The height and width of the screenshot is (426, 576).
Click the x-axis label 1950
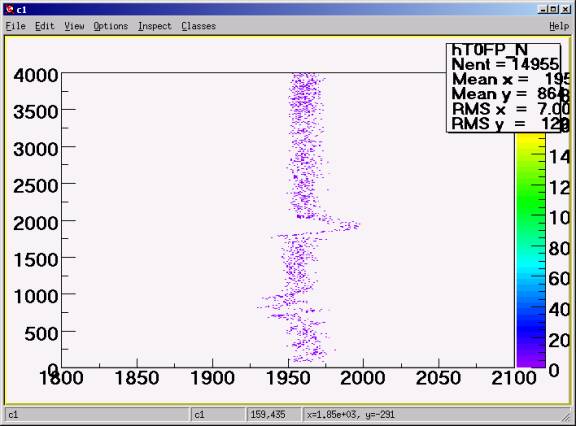[x=288, y=378]
